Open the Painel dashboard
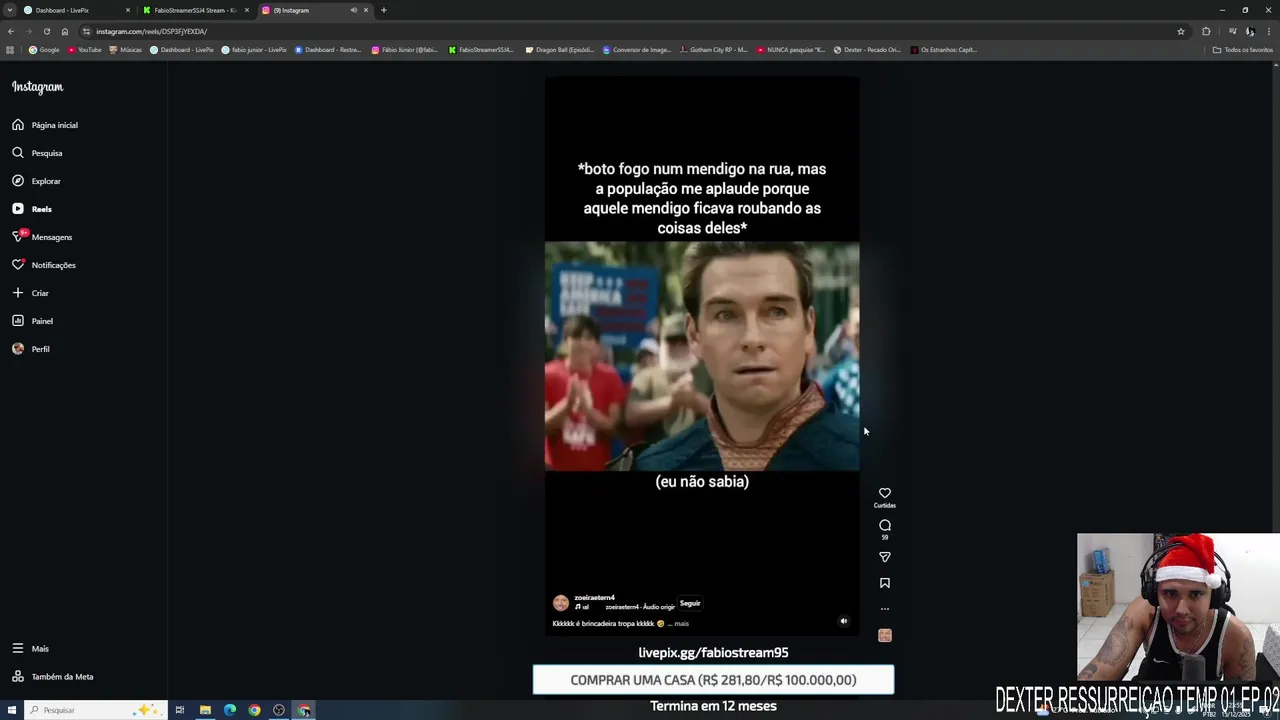The width and height of the screenshot is (1280, 720). [33, 321]
